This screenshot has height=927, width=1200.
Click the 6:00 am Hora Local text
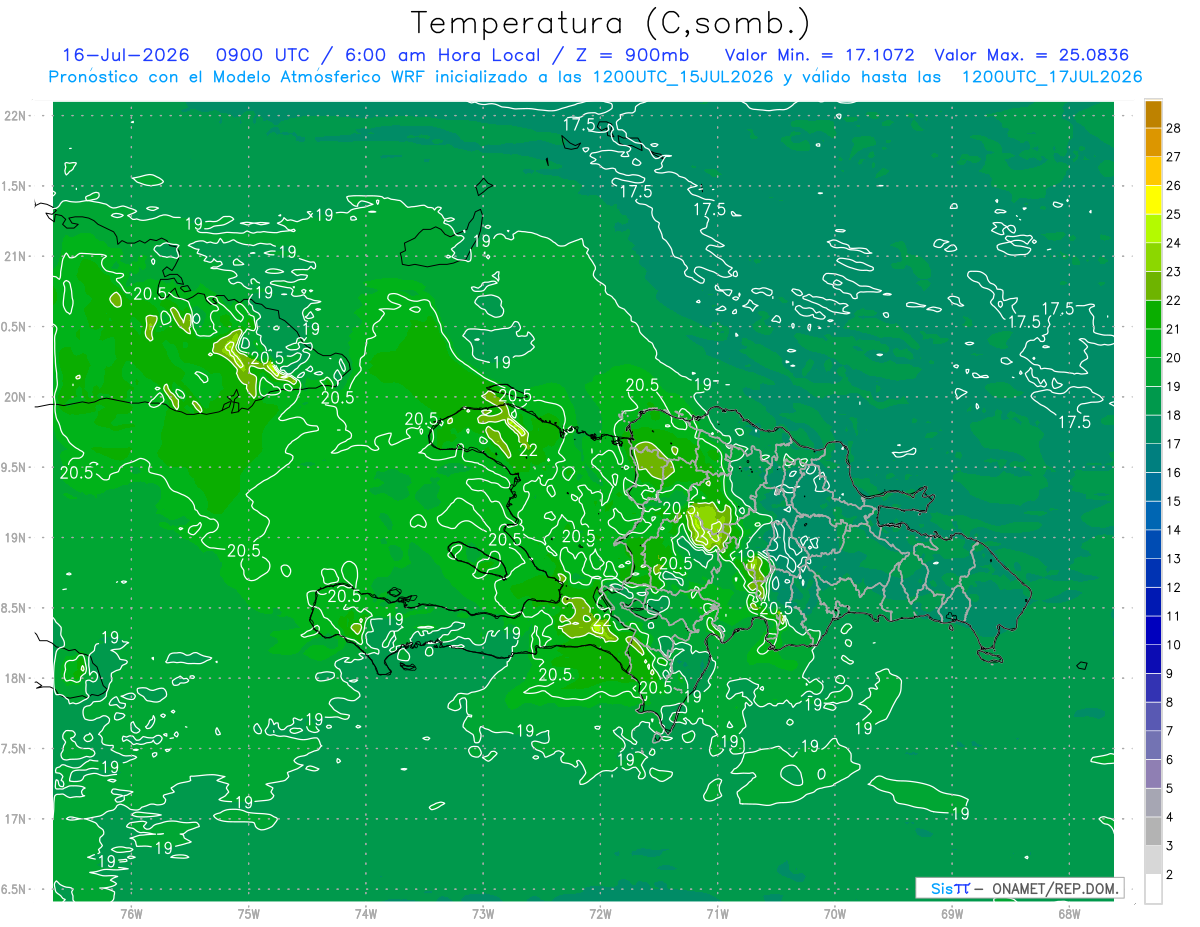[x=440, y=55]
